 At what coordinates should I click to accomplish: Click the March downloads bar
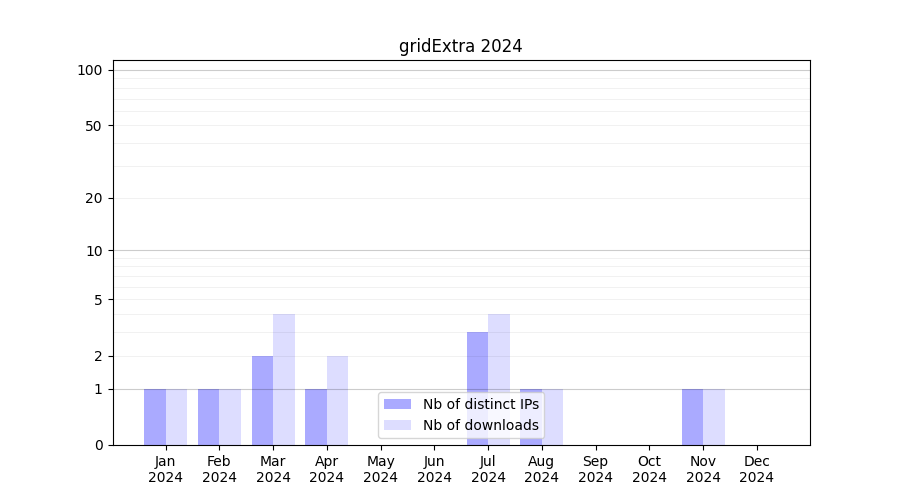[284, 380]
